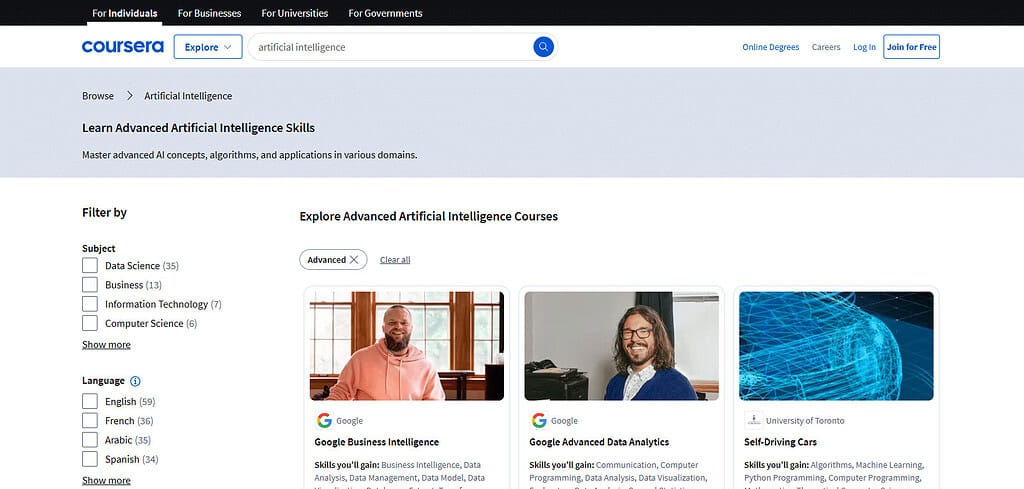
Task: Go to the Browse breadcrumb link
Action: [98, 96]
